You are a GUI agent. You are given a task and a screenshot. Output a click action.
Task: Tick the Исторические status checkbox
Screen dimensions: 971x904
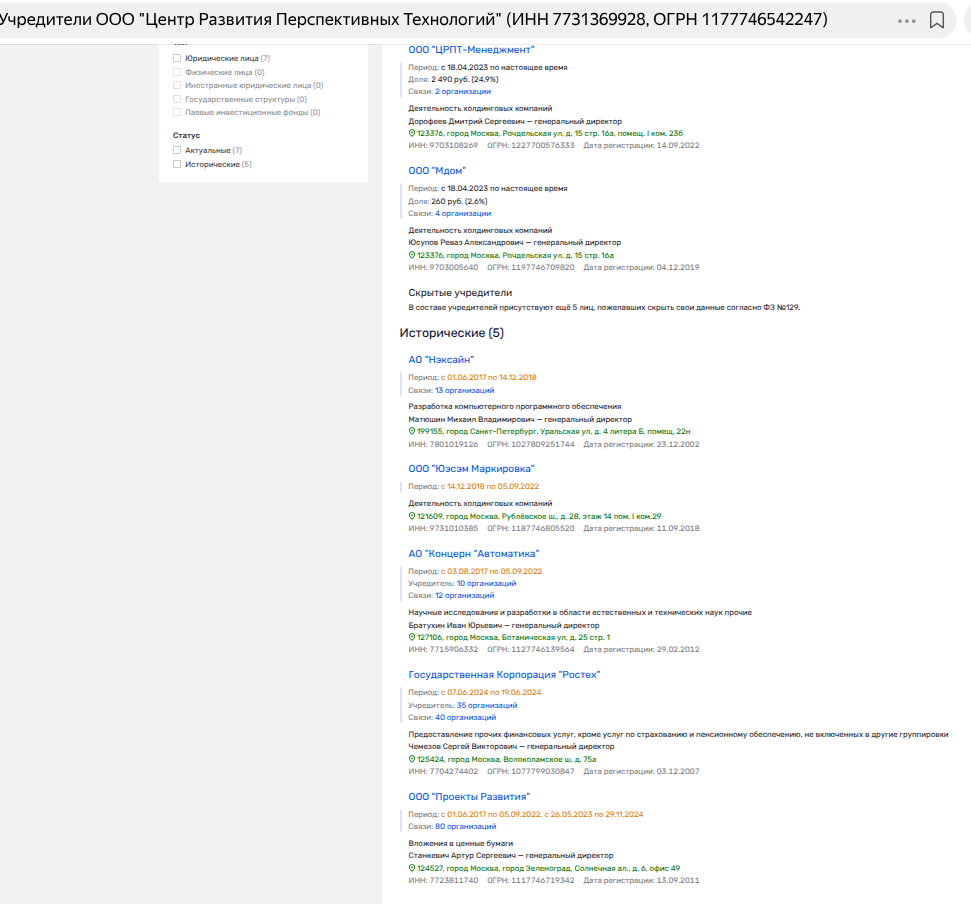(177, 164)
